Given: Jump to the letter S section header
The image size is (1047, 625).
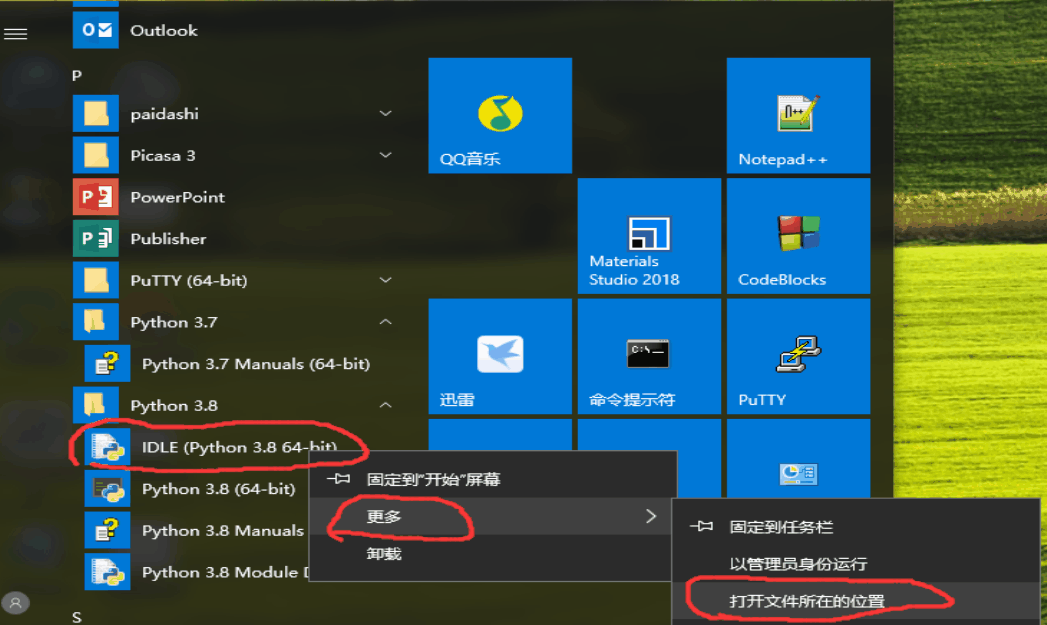Looking at the screenshot, I should pos(77,617).
